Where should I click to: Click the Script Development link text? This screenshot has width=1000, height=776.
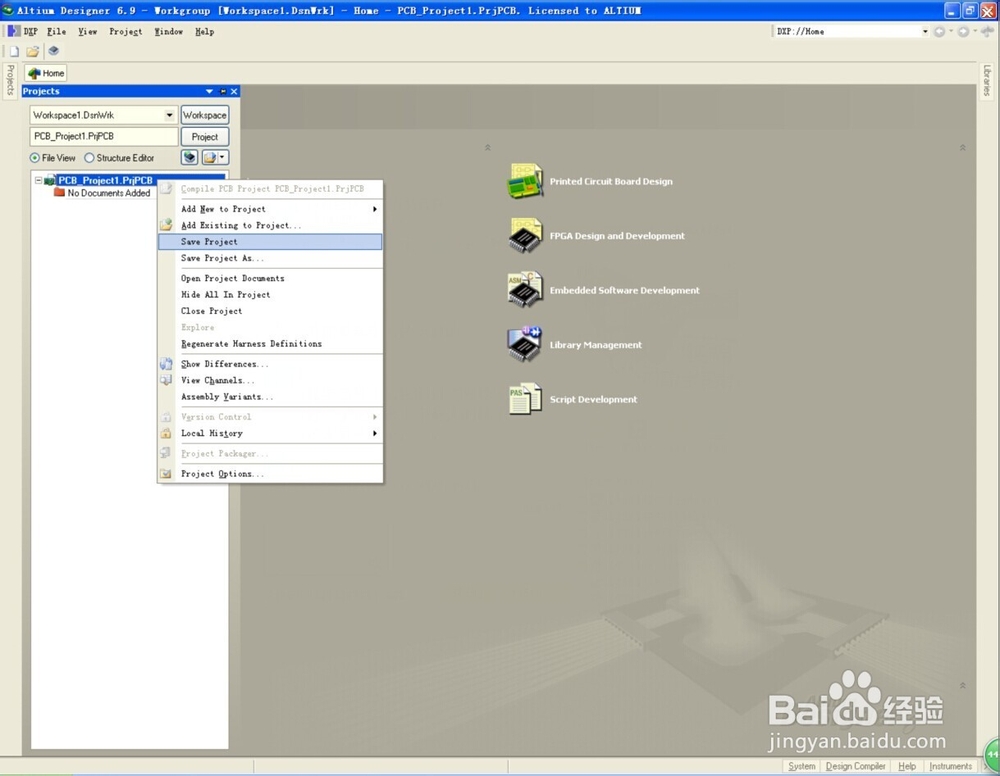click(x=593, y=399)
